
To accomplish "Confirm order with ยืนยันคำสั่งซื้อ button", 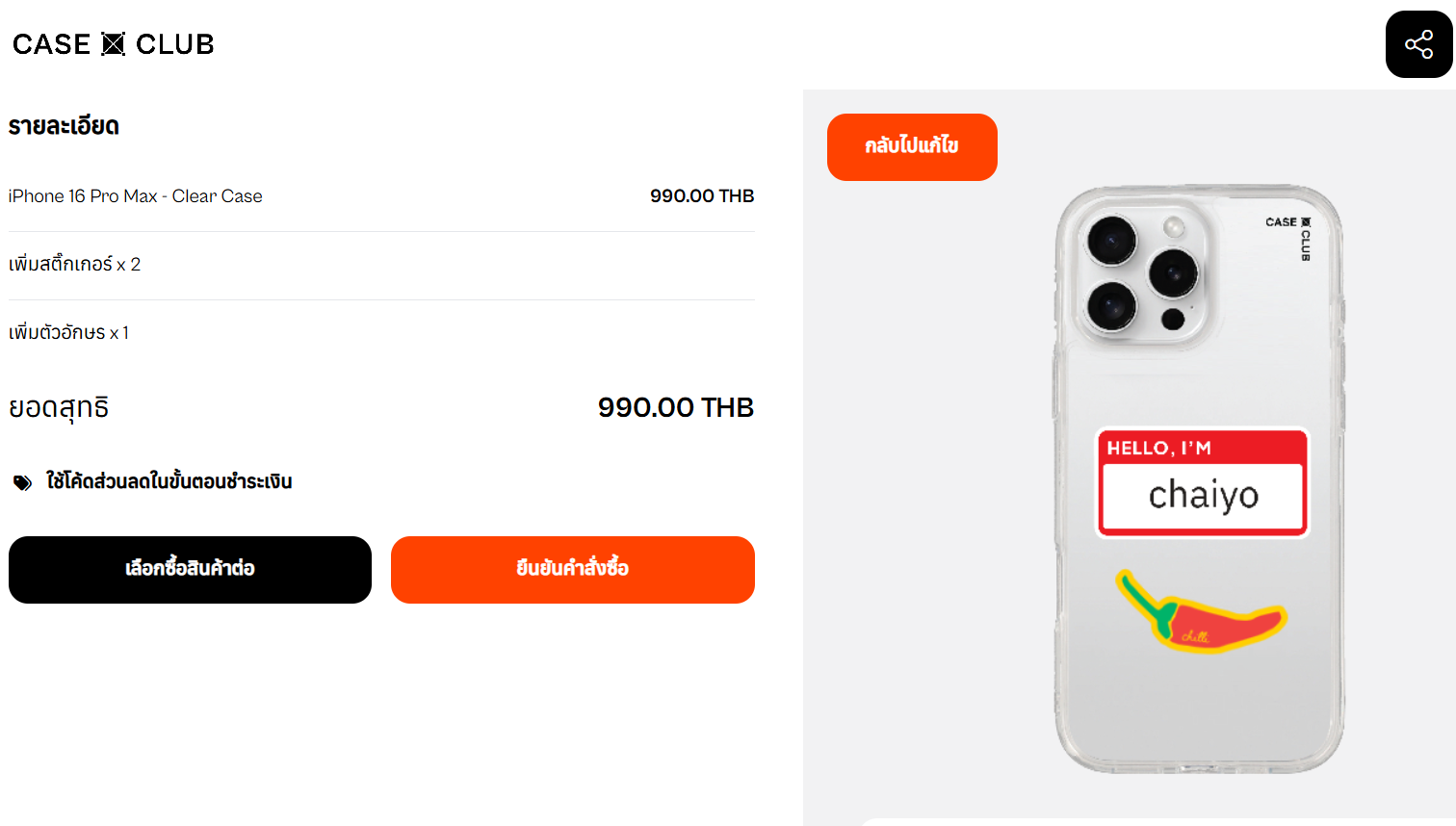I will (573, 570).
